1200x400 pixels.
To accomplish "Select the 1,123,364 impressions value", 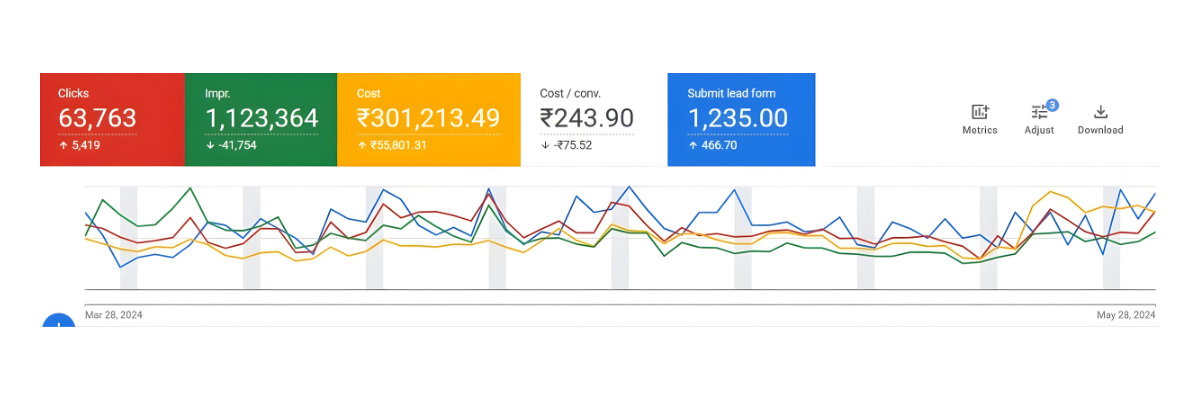I will coord(261,119).
